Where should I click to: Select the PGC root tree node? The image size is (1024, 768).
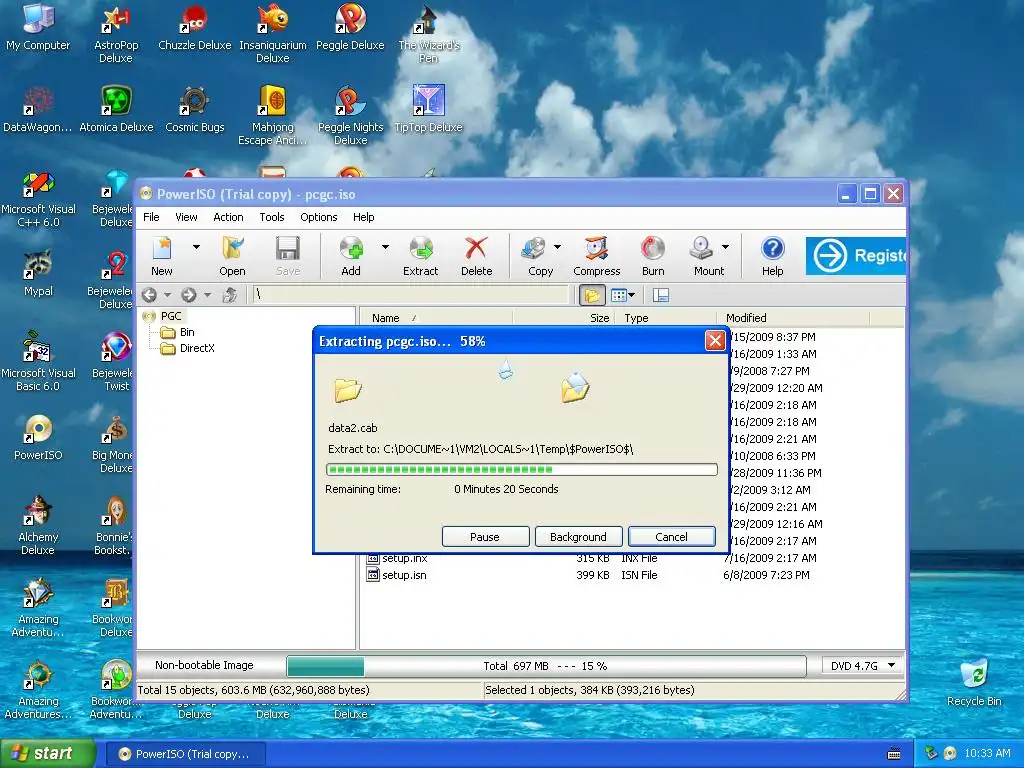171,316
